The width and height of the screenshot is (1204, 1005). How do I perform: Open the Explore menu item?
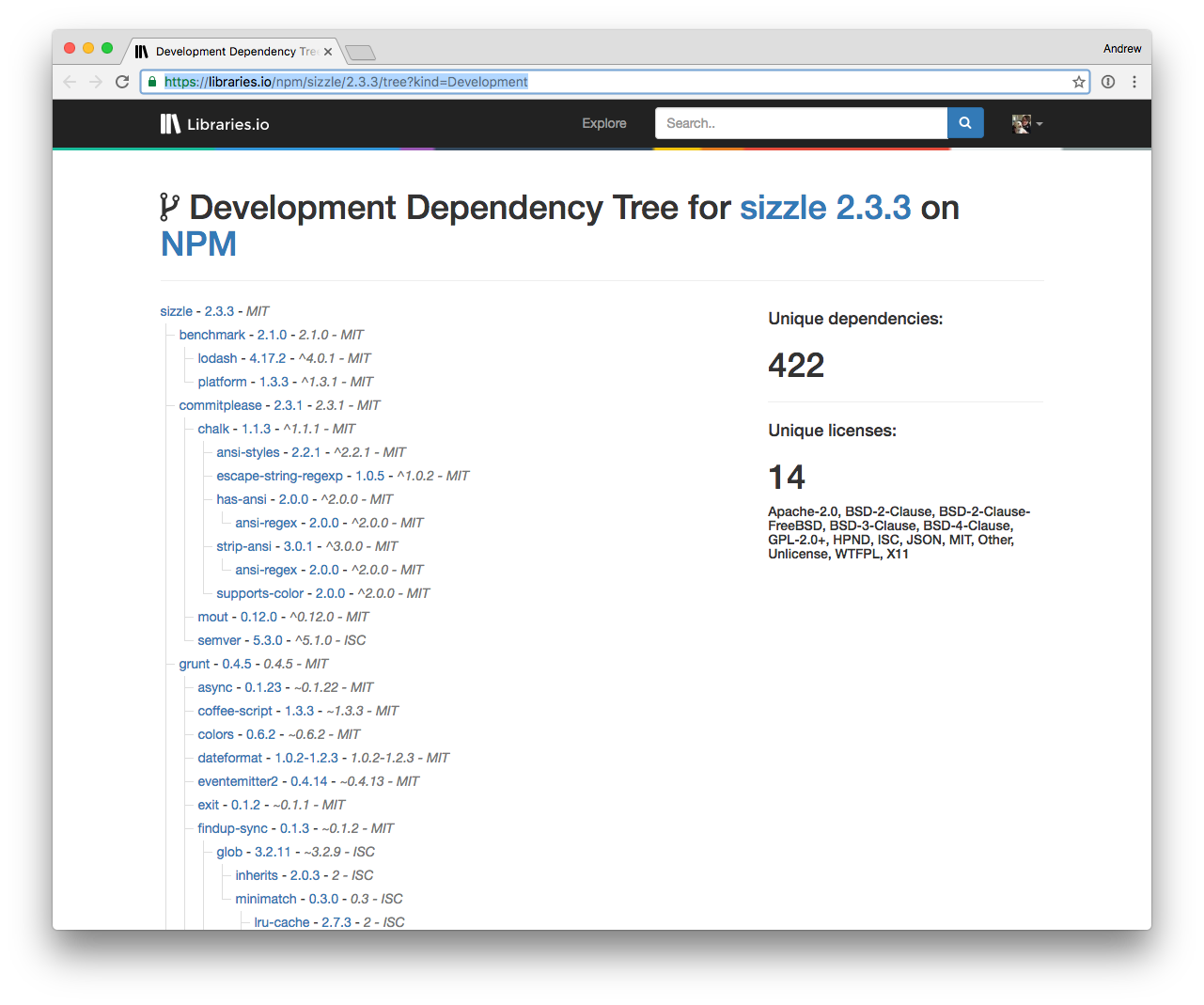604,123
